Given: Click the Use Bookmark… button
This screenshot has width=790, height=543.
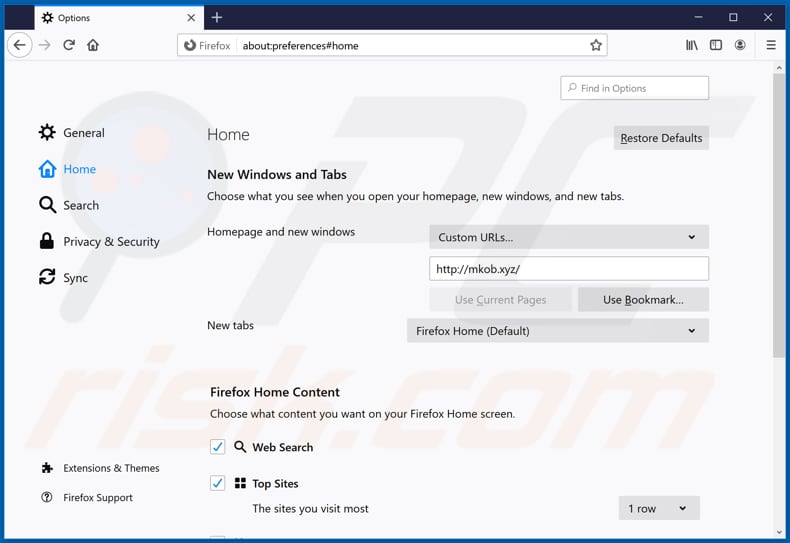Looking at the screenshot, I should click(643, 300).
